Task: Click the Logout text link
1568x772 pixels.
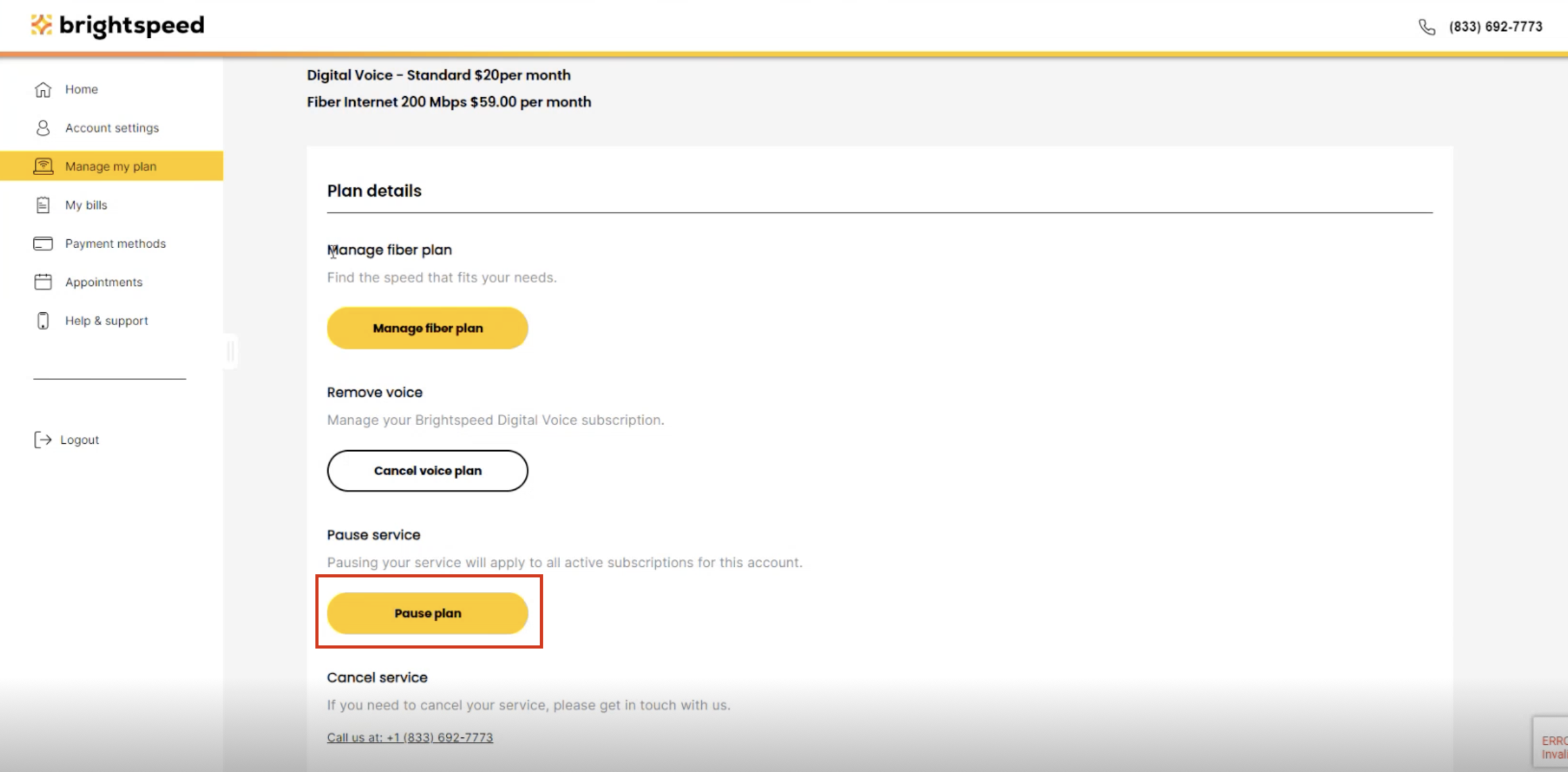Action: point(80,440)
